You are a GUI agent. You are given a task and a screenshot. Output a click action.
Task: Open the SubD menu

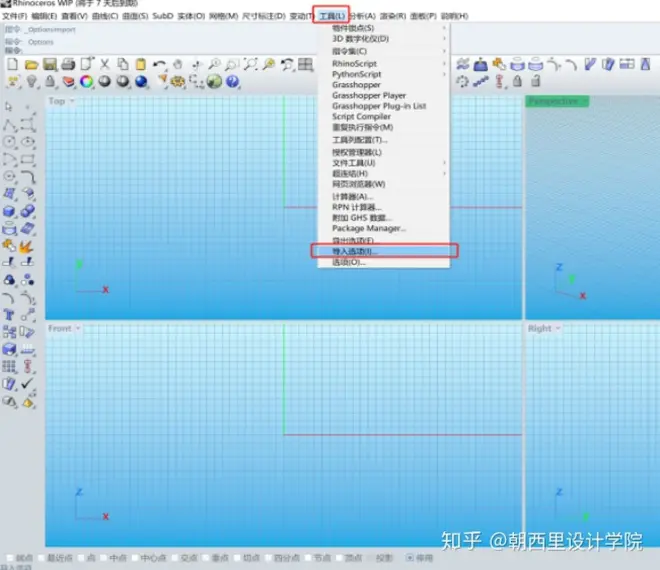pyautogui.click(x=163, y=16)
